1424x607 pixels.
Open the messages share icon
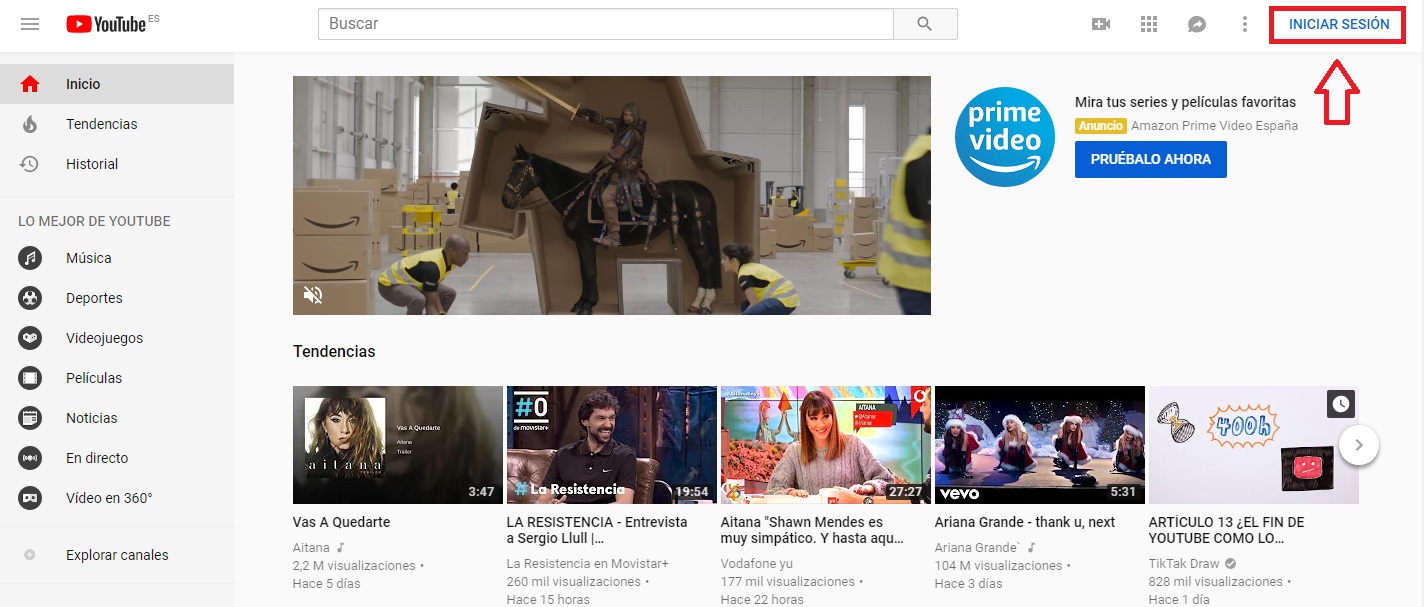1197,24
